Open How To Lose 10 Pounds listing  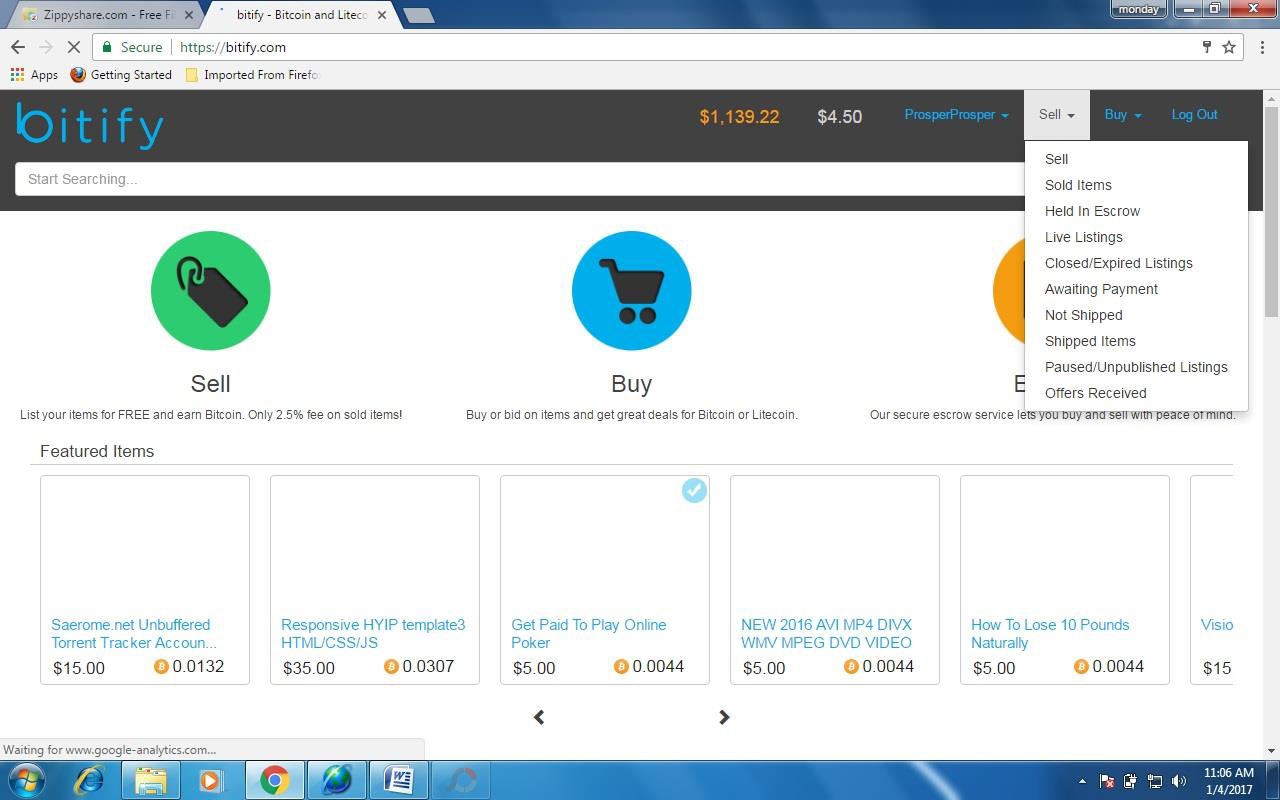pos(1050,634)
